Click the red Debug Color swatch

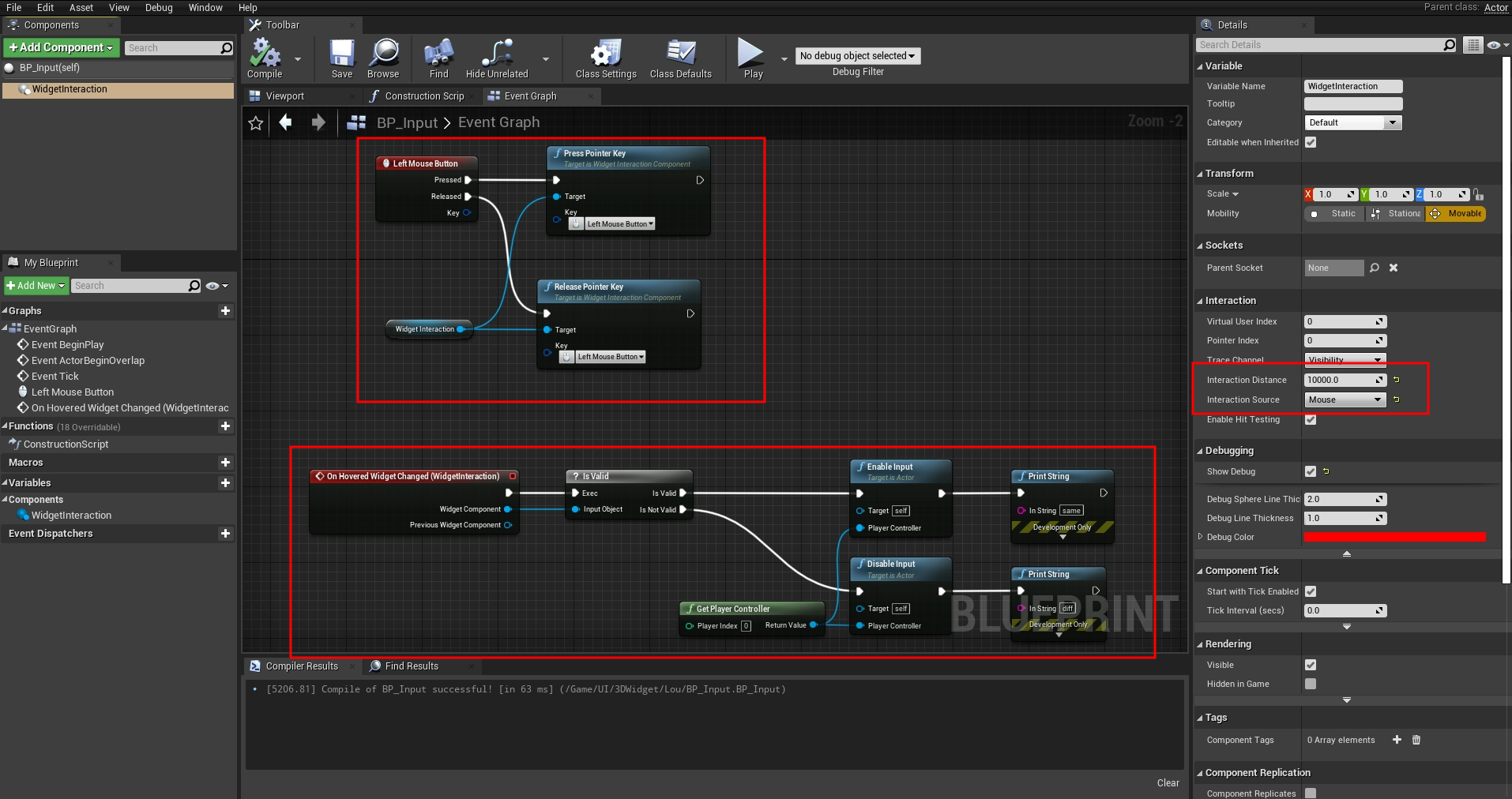[x=1394, y=537]
